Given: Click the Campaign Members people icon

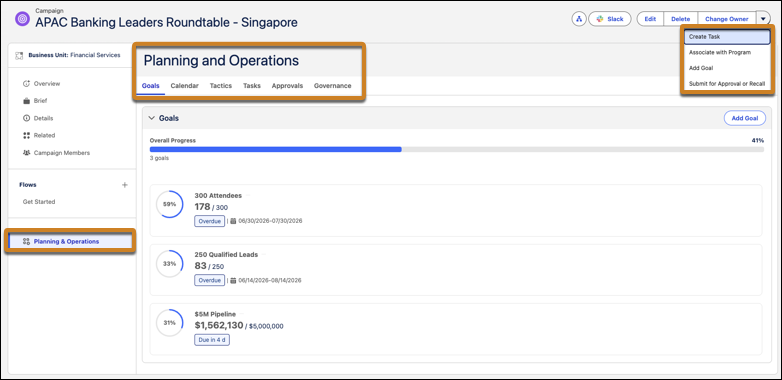Looking at the screenshot, I should (26, 153).
